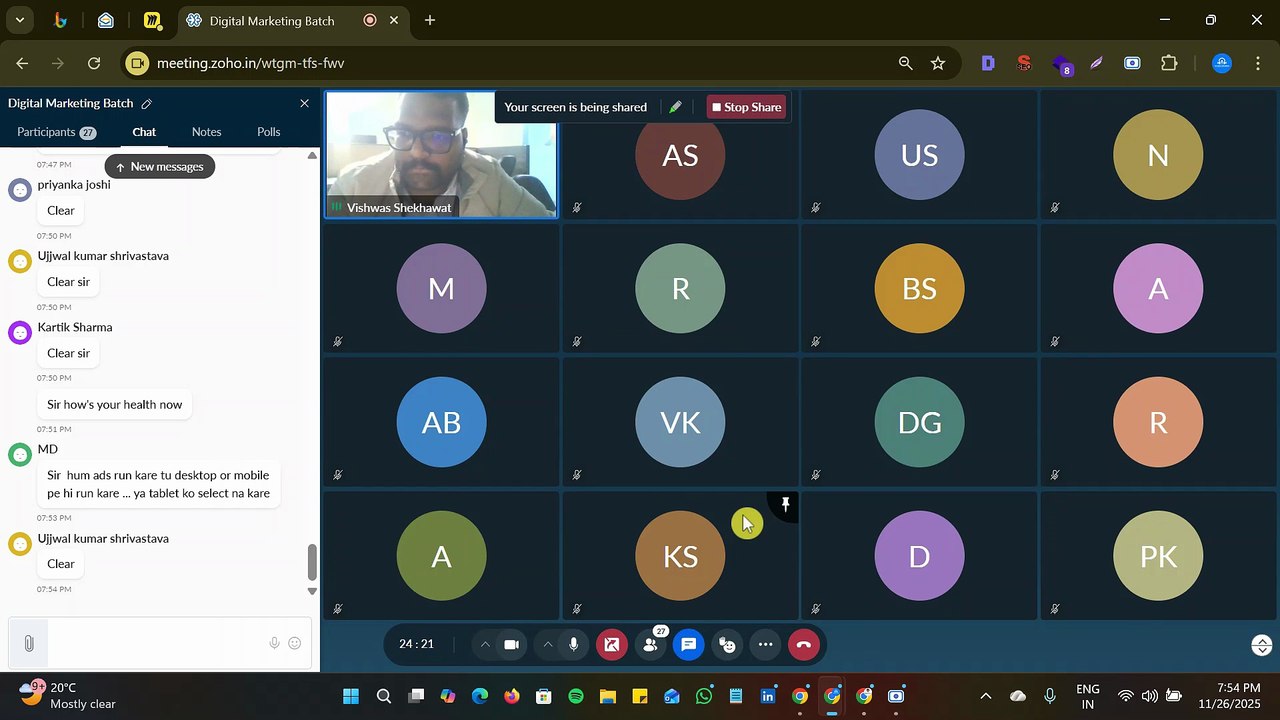Screen dimensions: 1280x720
Task: Select Vishwas Shekhawat video thumbnail
Action: [441, 154]
